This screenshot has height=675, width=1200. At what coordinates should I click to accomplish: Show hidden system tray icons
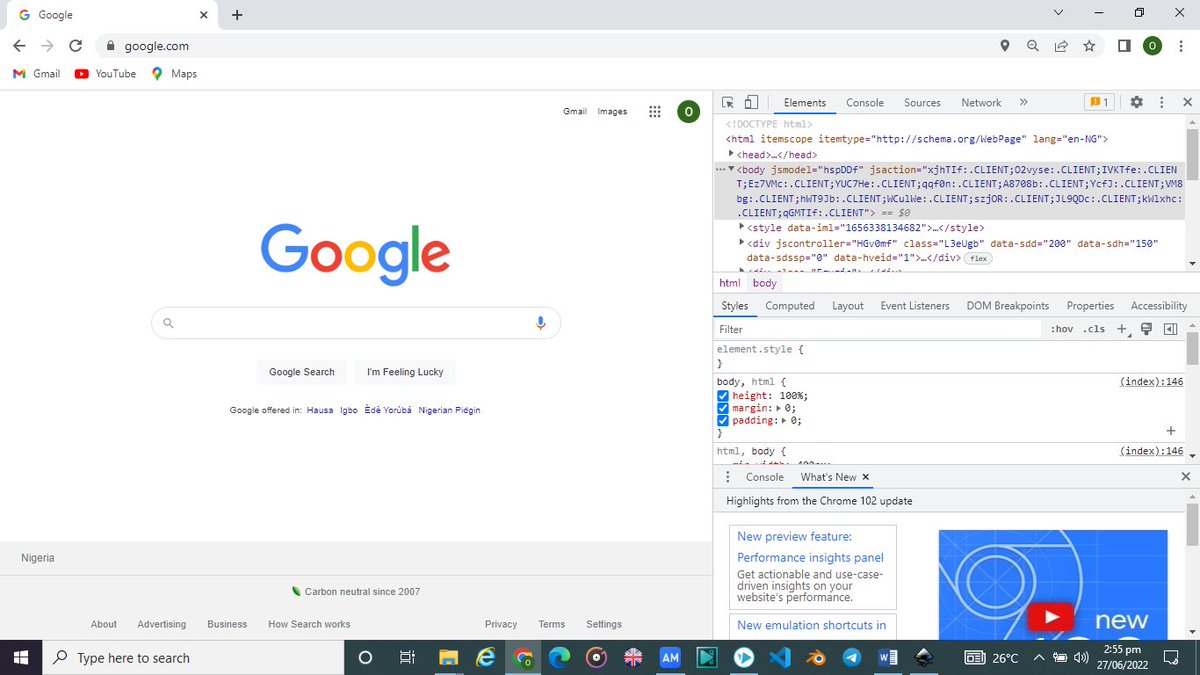point(1039,657)
